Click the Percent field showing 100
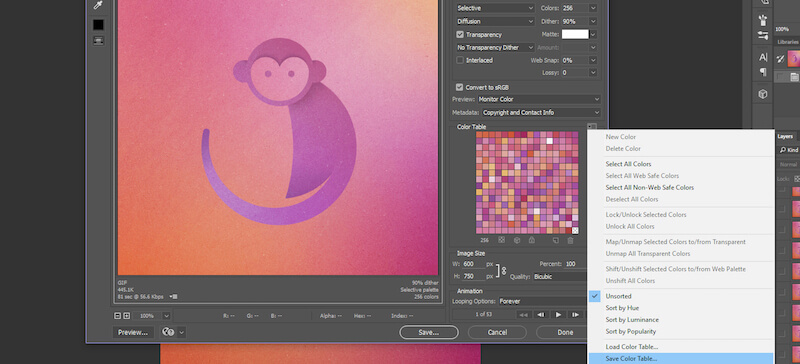 (x=576, y=264)
